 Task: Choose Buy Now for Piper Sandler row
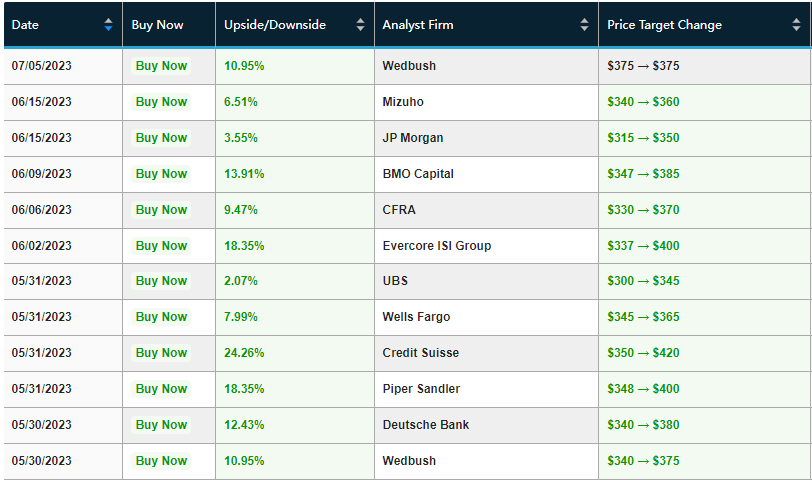[x=161, y=389]
